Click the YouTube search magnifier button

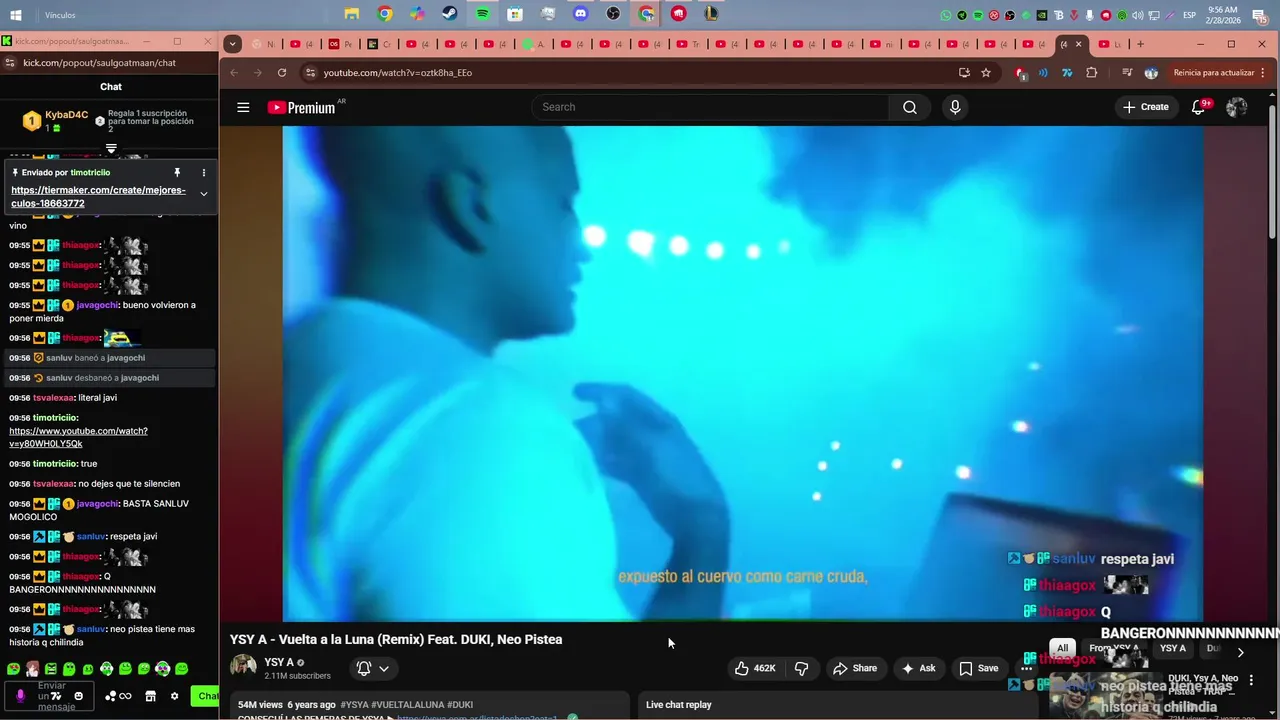pyautogui.click(x=909, y=107)
